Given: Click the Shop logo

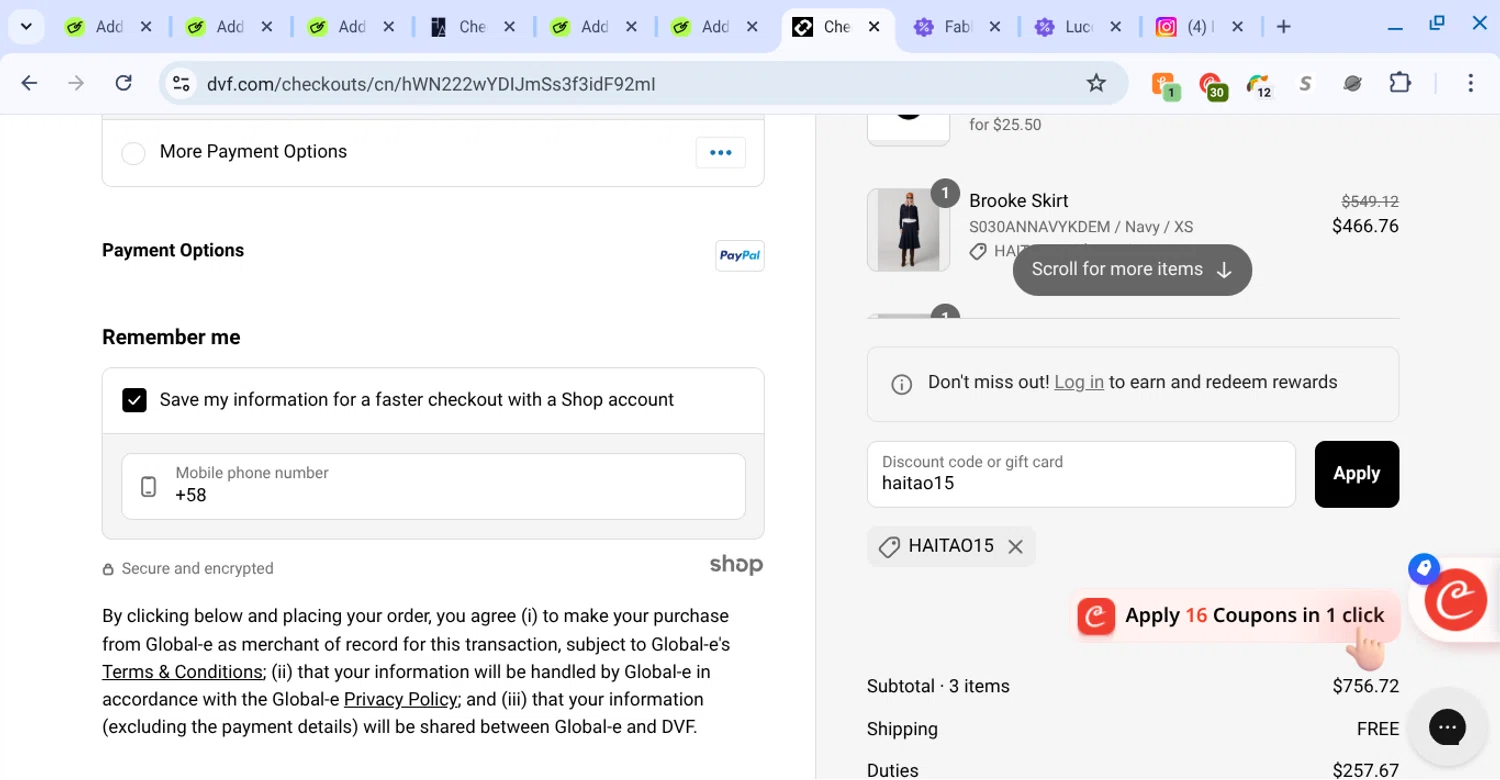Looking at the screenshot, I should [x=736, y=565].
